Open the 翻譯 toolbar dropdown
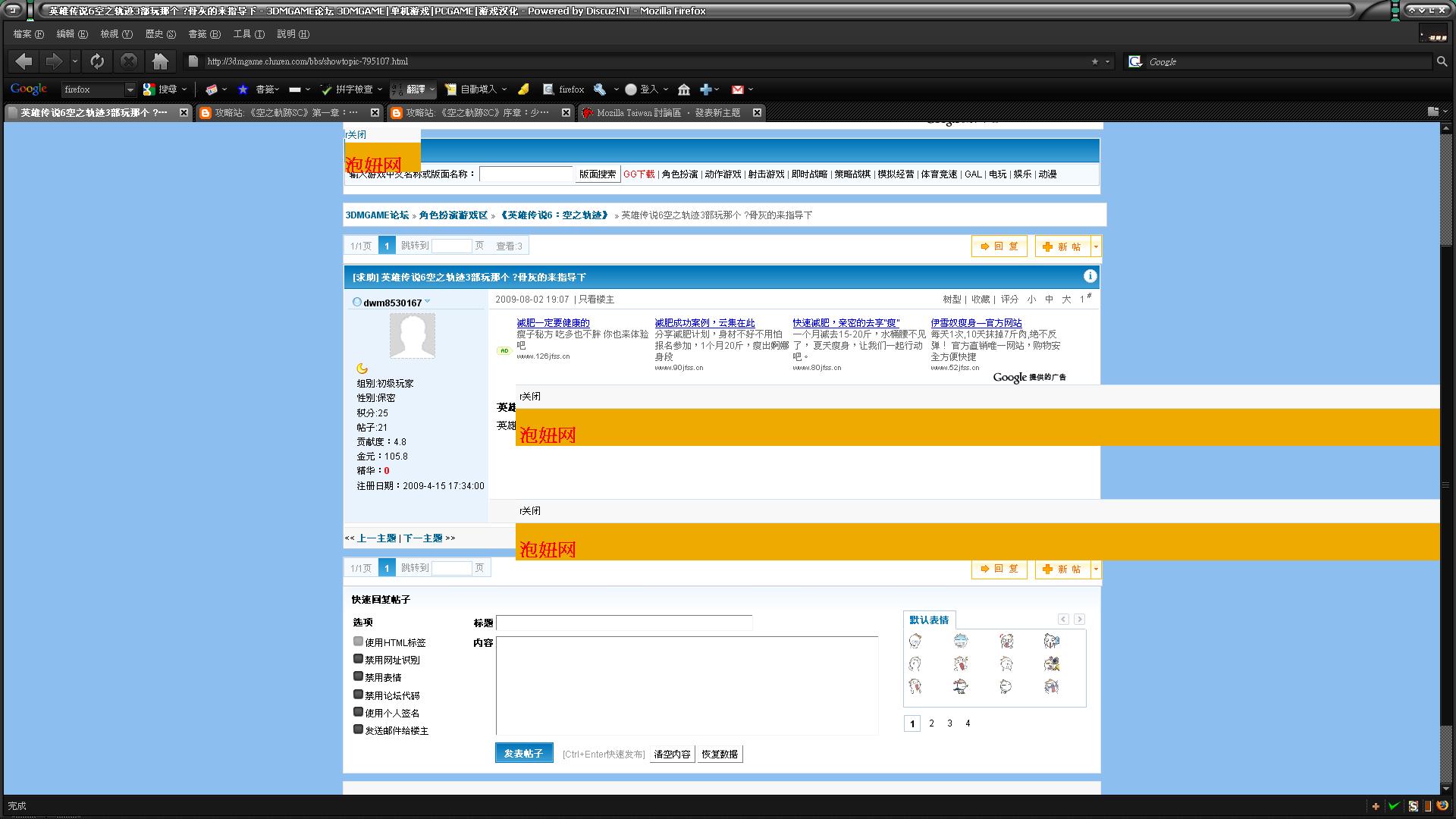Screen dimensions: 1456x819 pos(432,89)
